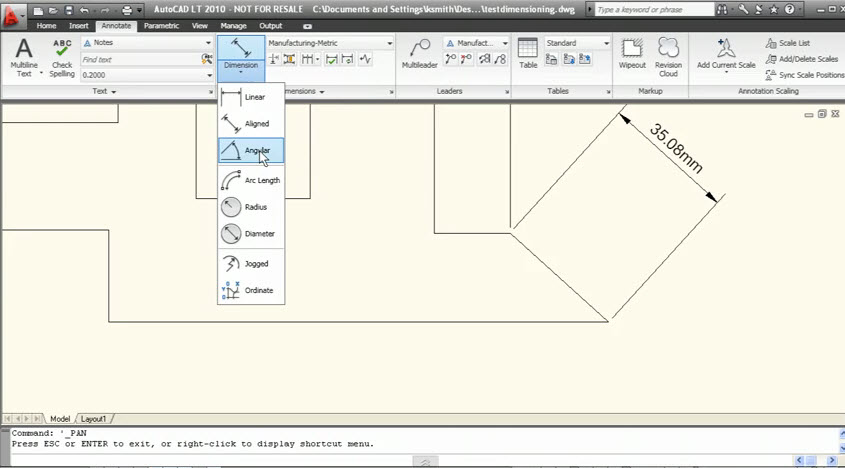
Task: Open the Manage ribbon tab
Action: [233, 26]
